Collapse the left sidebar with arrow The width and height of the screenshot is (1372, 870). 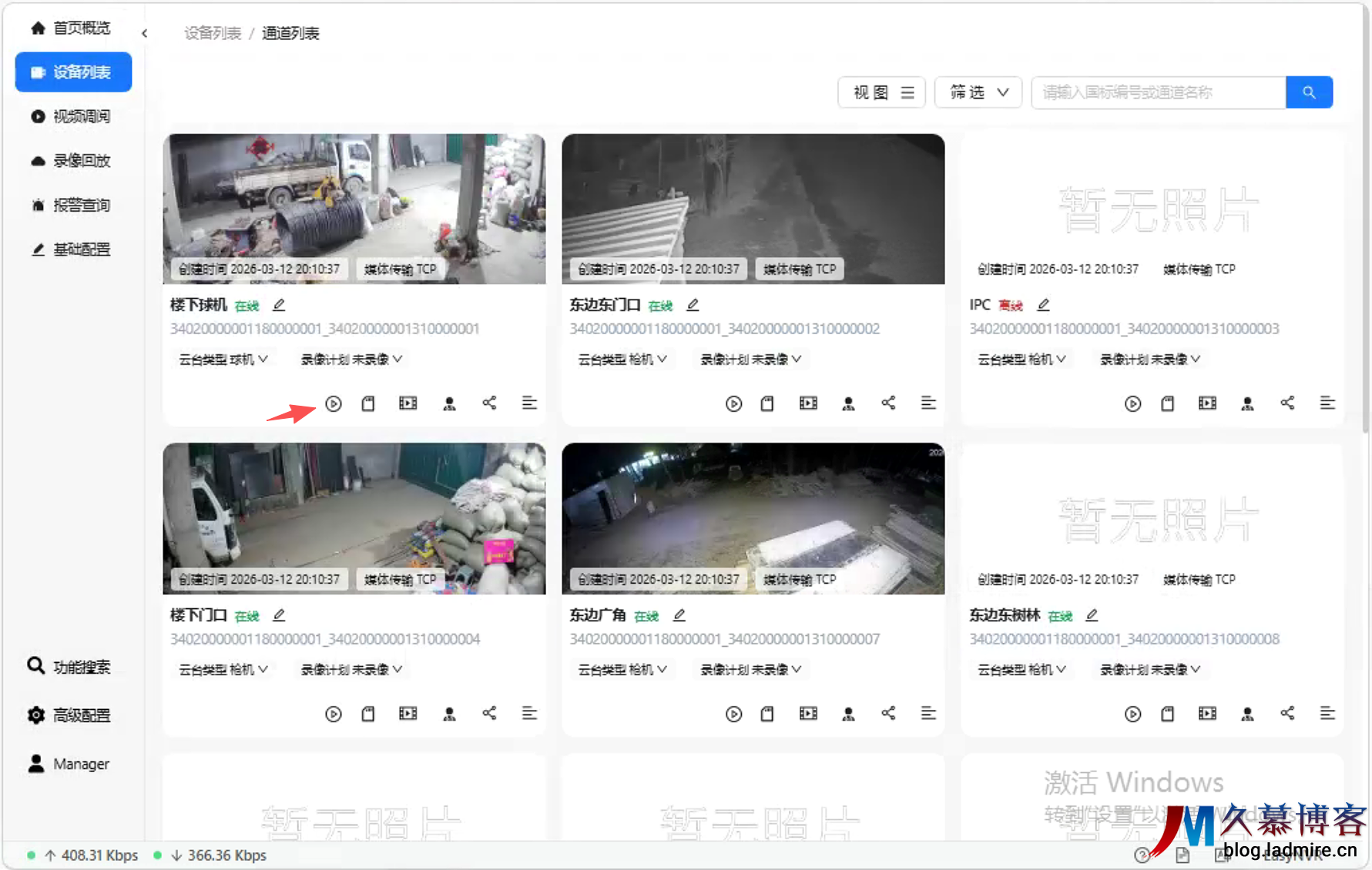click(144, 33)
